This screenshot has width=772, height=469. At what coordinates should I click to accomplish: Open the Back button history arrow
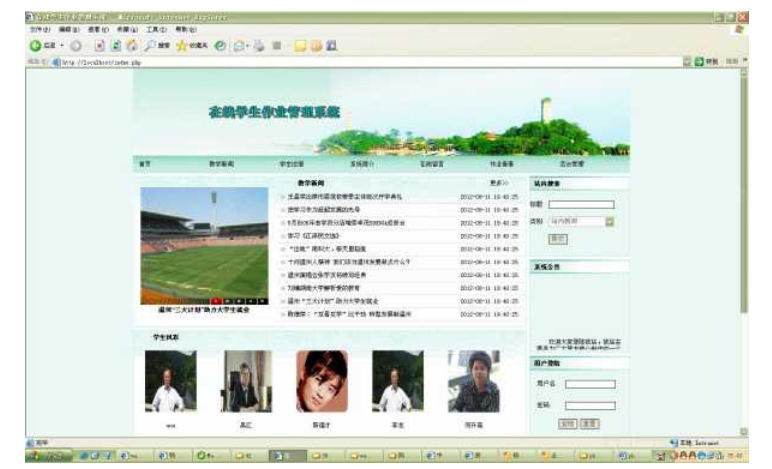click(x=62, y=46)
